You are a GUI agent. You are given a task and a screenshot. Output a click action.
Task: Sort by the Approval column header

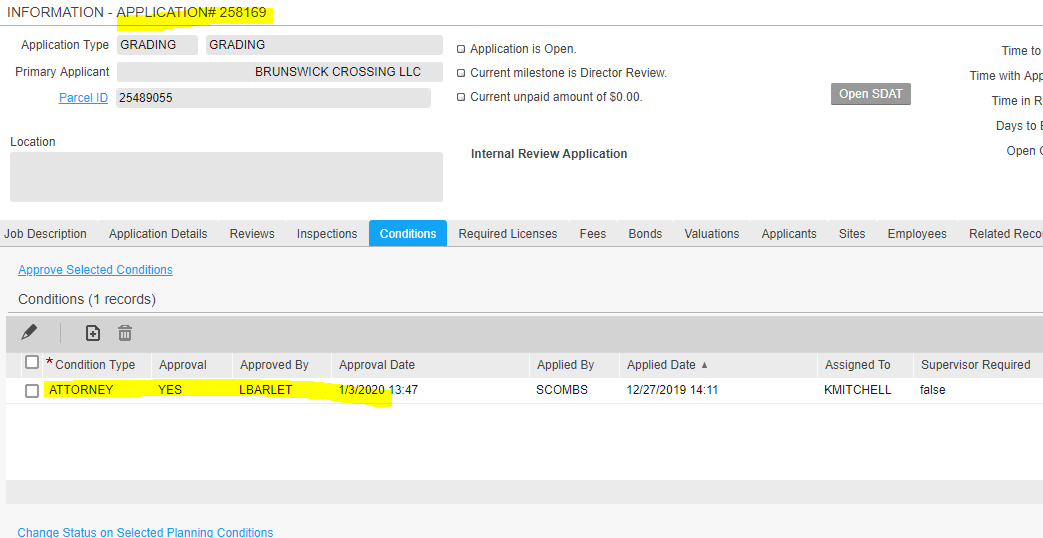[183, 365]
